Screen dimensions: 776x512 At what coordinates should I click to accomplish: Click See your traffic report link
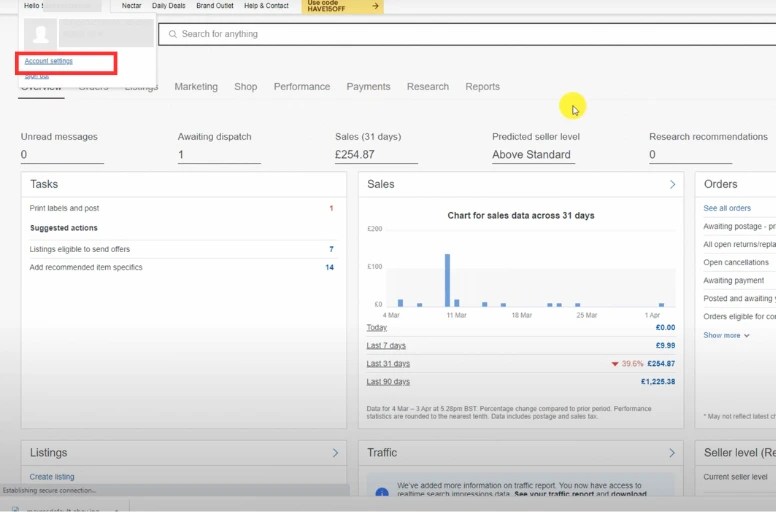tap(554, 494)
